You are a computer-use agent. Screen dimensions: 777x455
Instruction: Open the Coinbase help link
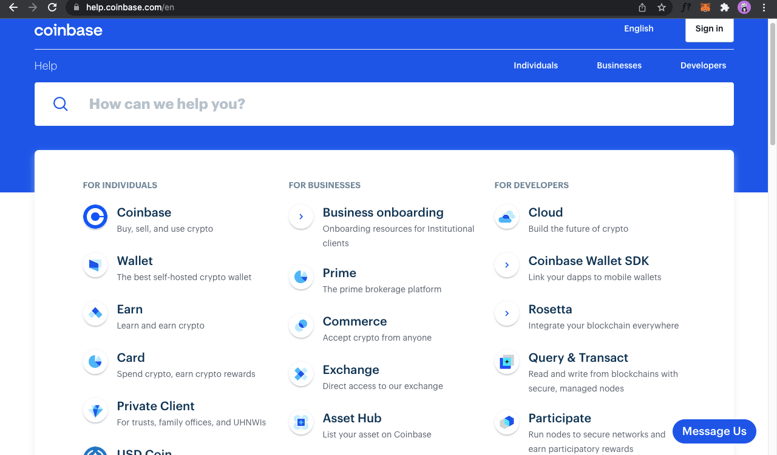144,212
